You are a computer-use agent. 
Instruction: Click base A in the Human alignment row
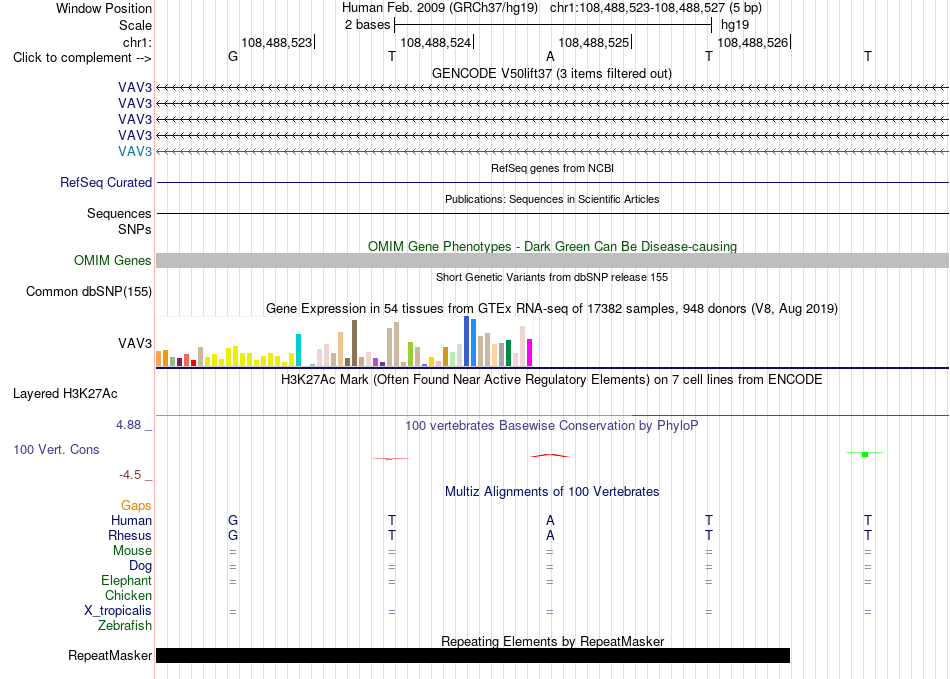tap(550, 520)
